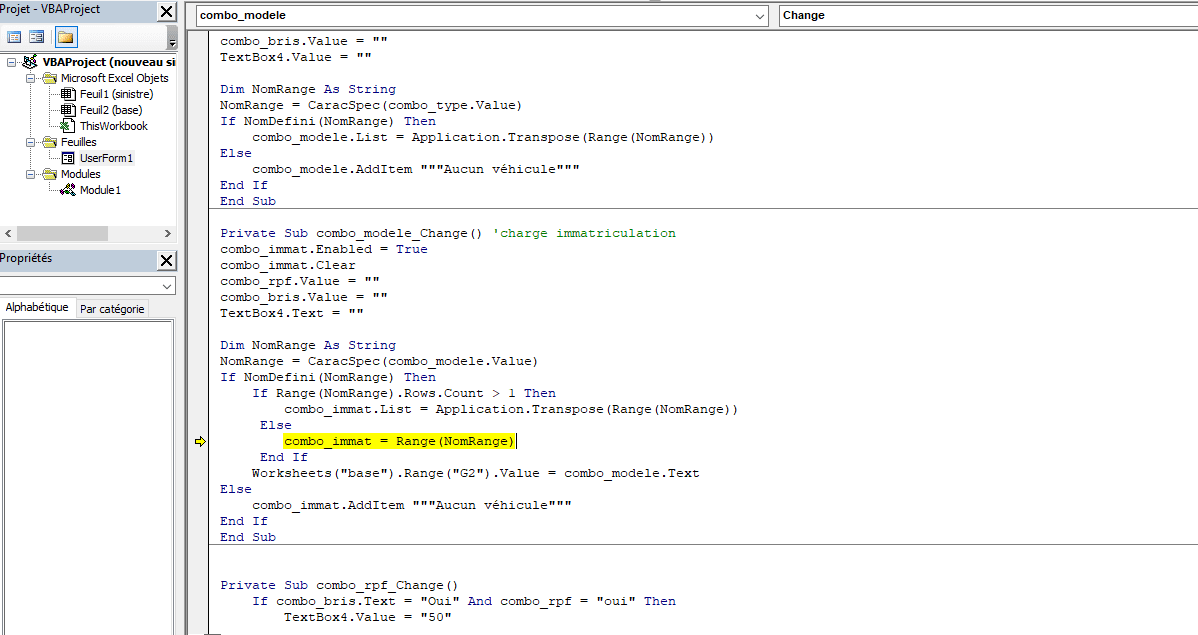
Task: Click yellow execution arrow in code margin
Action: coord(200,442)
